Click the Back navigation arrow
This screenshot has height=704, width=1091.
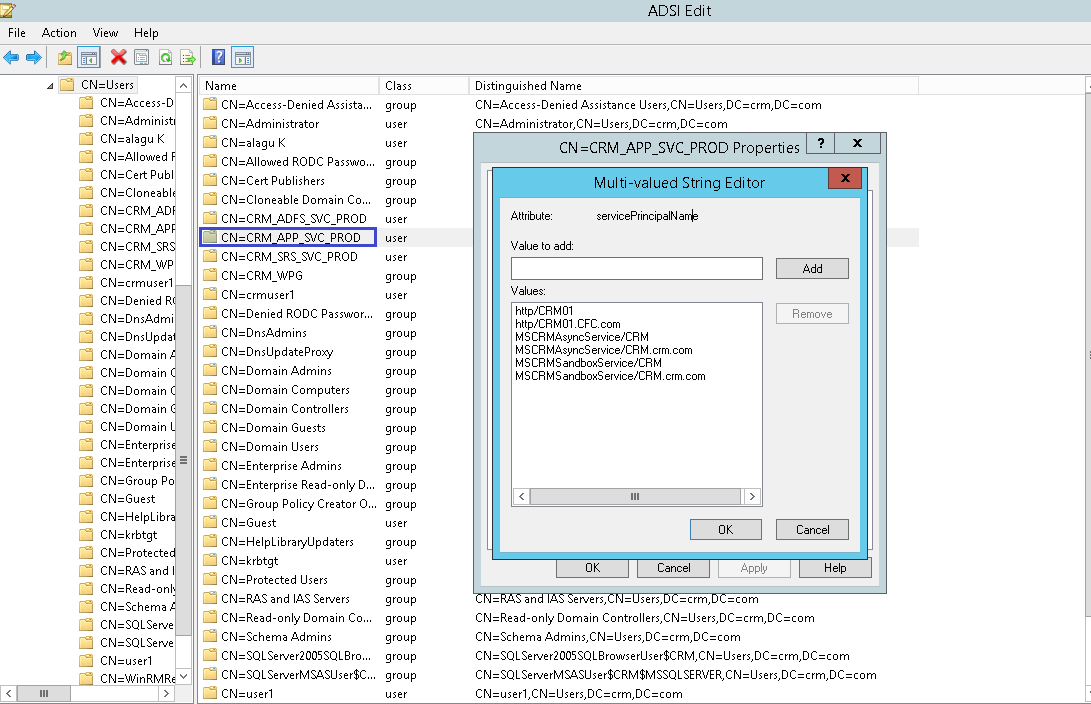tap(11, 57)
